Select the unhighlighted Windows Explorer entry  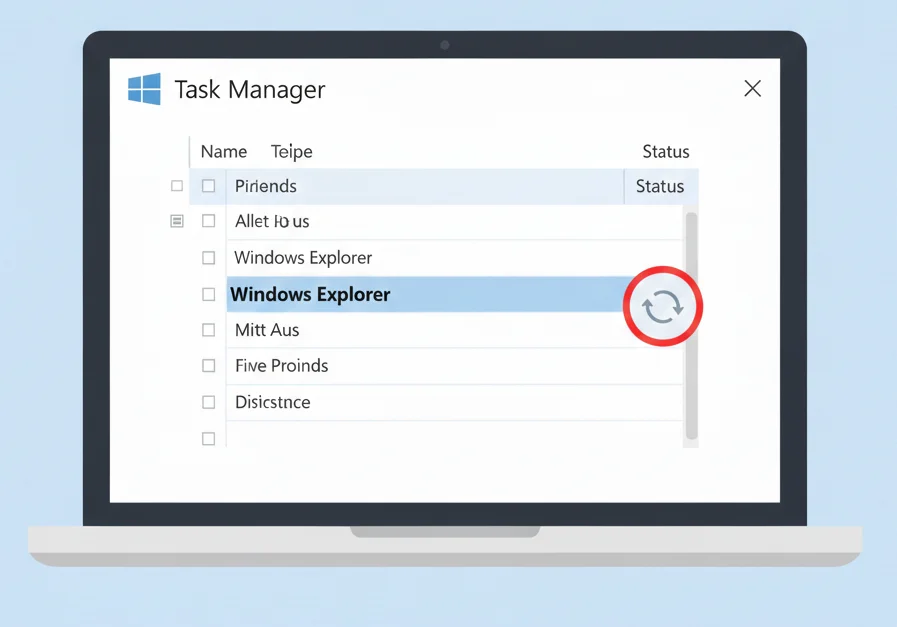point(302,257)
